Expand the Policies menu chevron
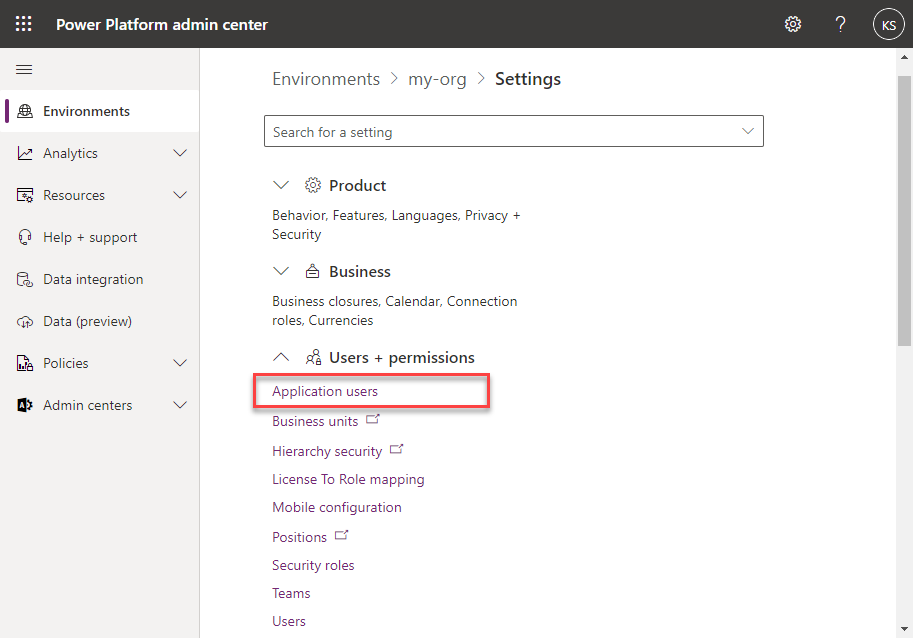The image size is (913, 638). (x=180, y=363)
